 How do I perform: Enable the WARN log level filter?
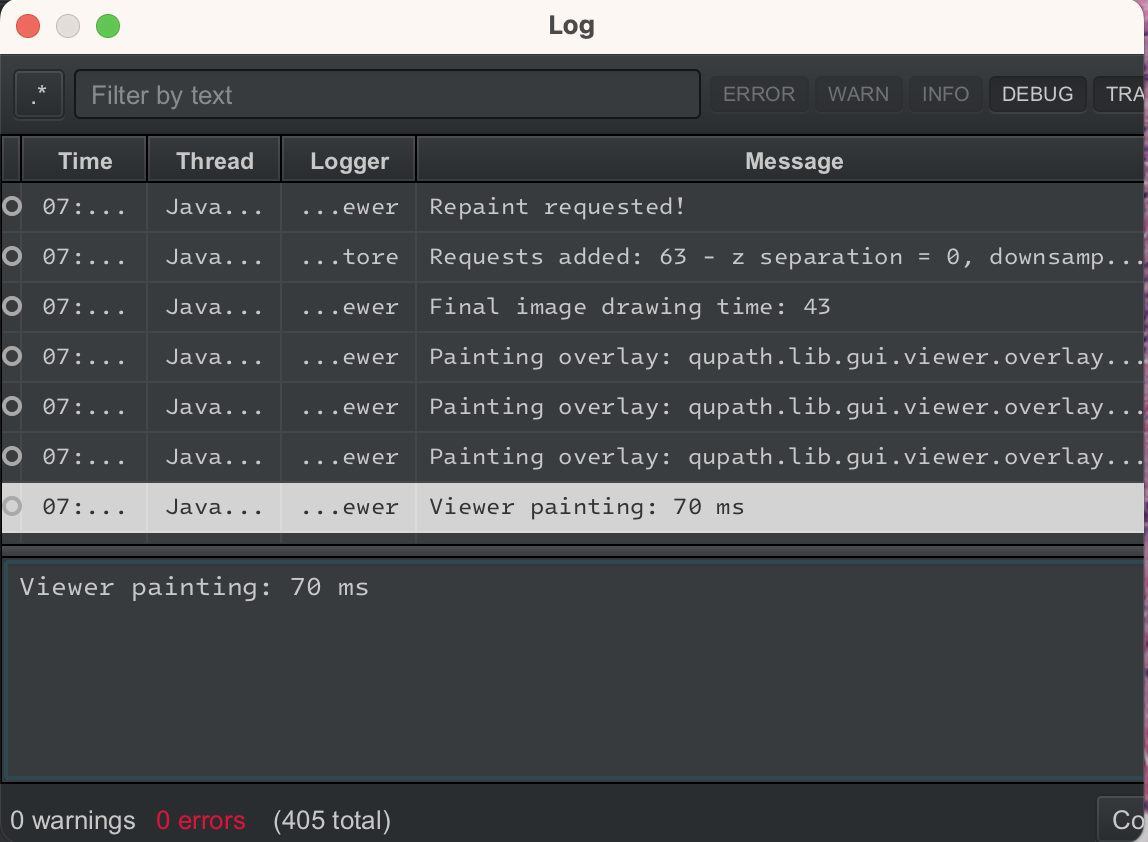tap(858, 94)
